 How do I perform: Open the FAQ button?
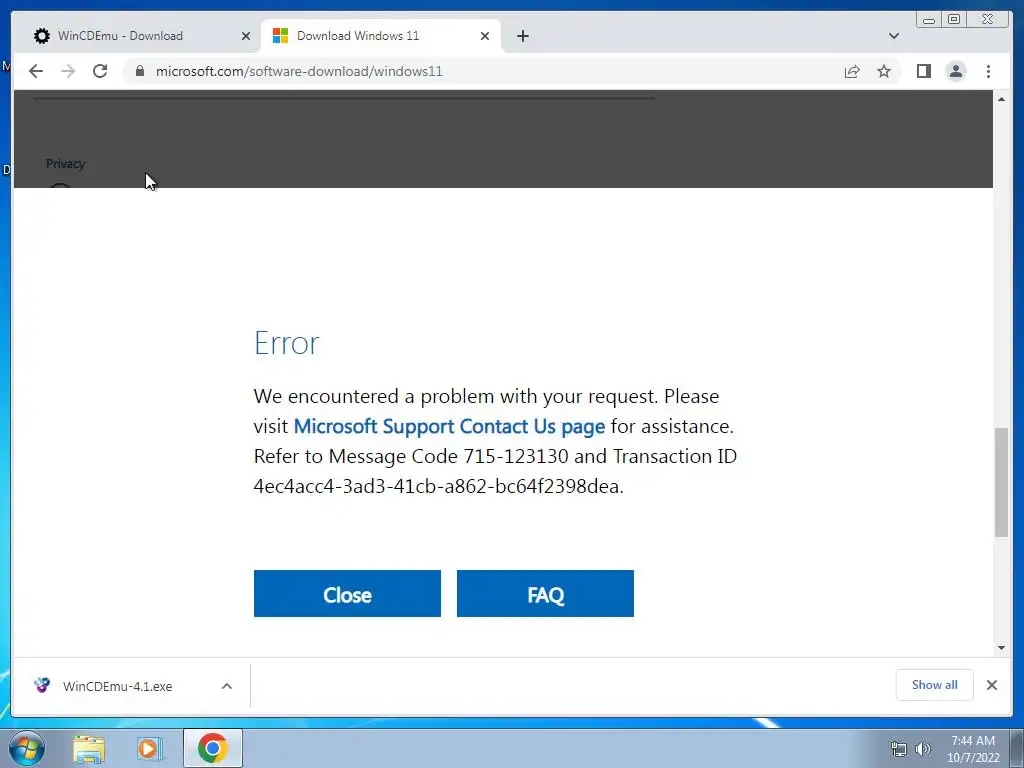545,594
